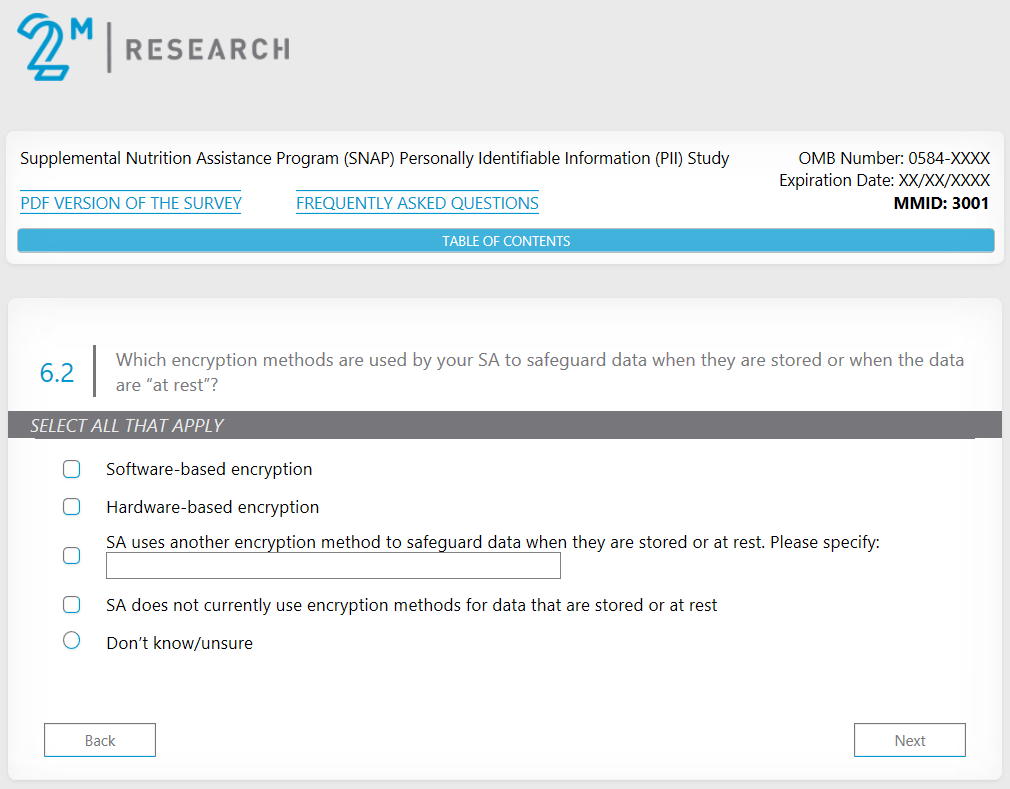The width and height of the screenshot is (1010, 789).
Task: Click the question number 6.2
Action: coord(57,373)
